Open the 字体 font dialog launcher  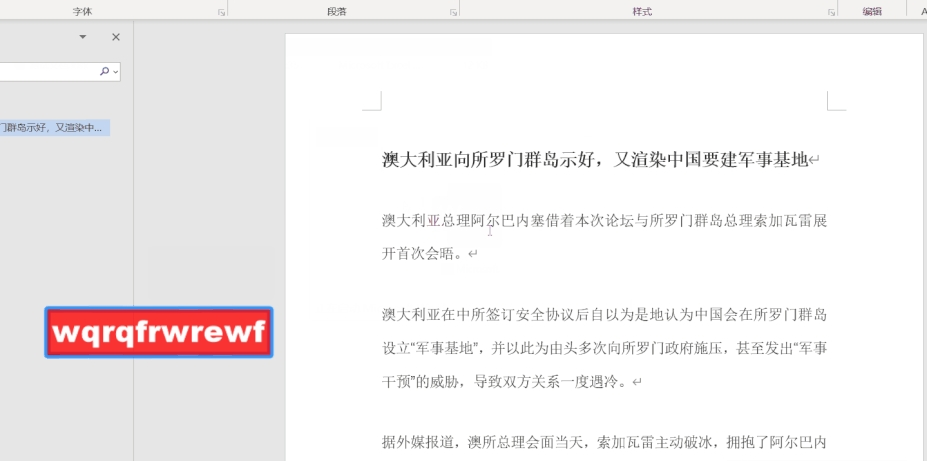click(222, 12)
